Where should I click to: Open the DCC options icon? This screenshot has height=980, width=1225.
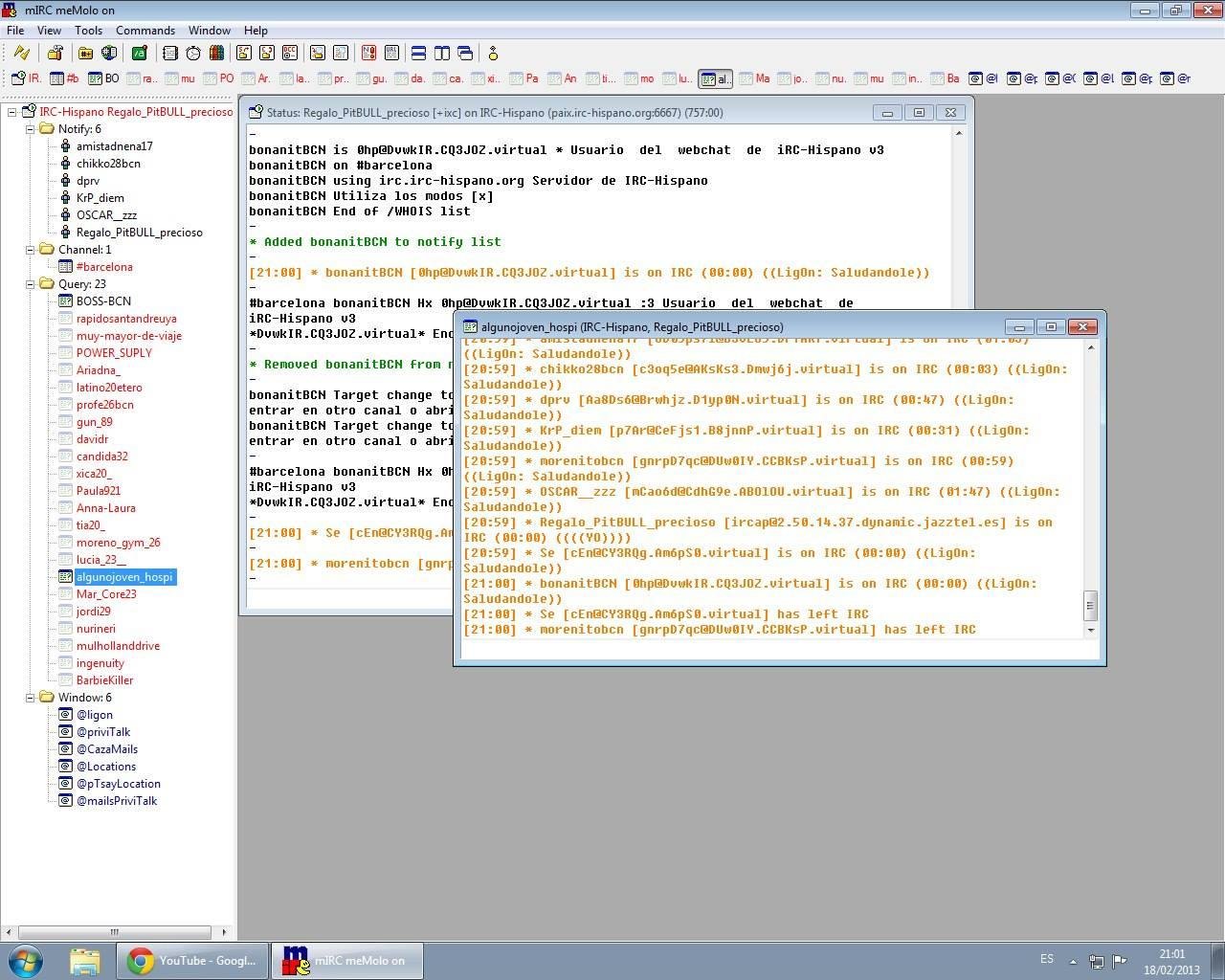coord(291,53)
